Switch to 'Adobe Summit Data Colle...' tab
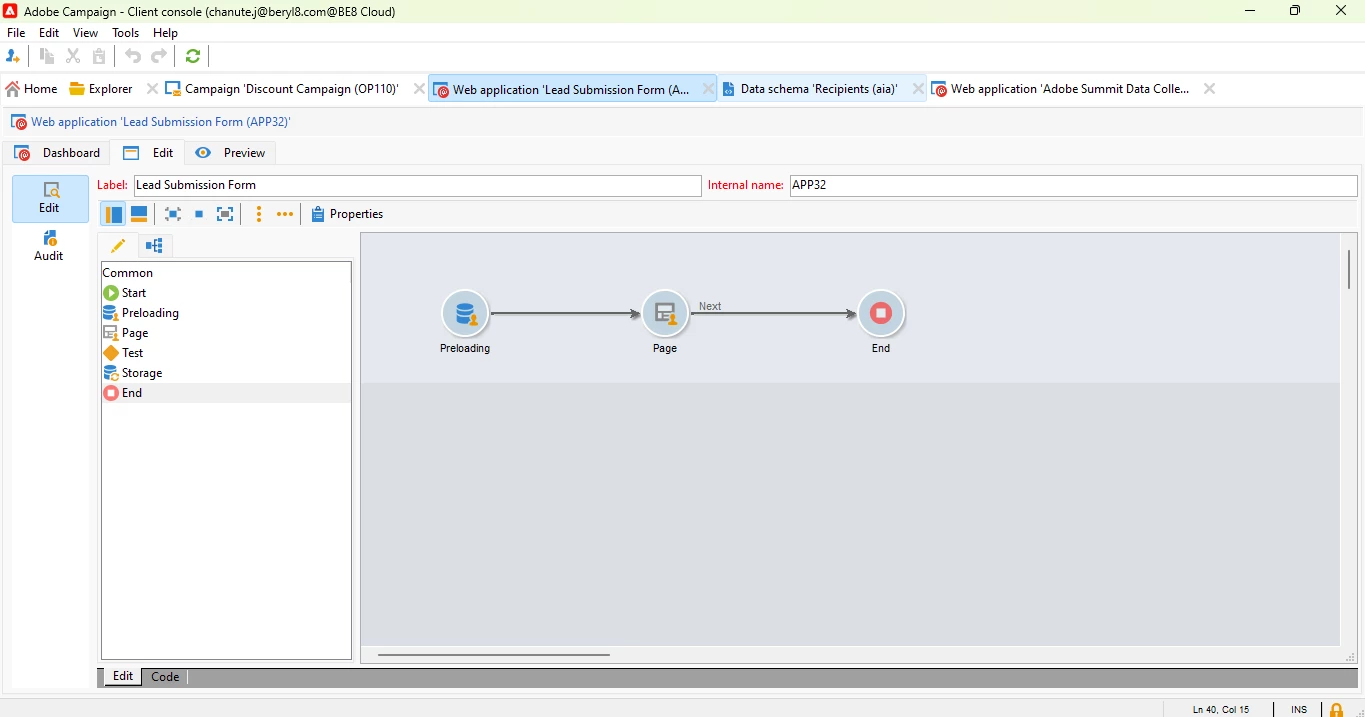 click(1061, 89)
